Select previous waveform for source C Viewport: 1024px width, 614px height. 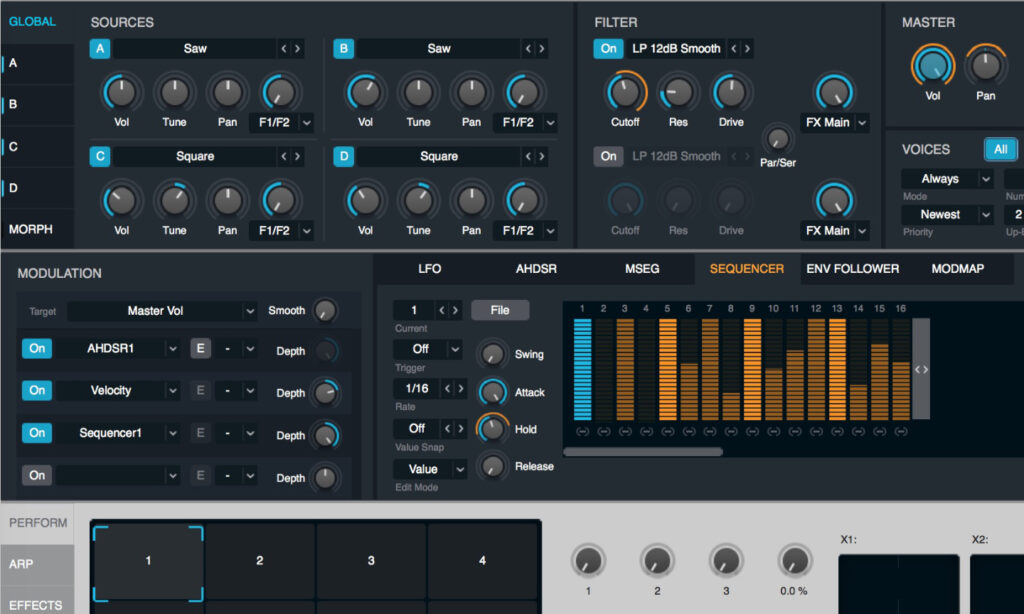coord(283,156)
